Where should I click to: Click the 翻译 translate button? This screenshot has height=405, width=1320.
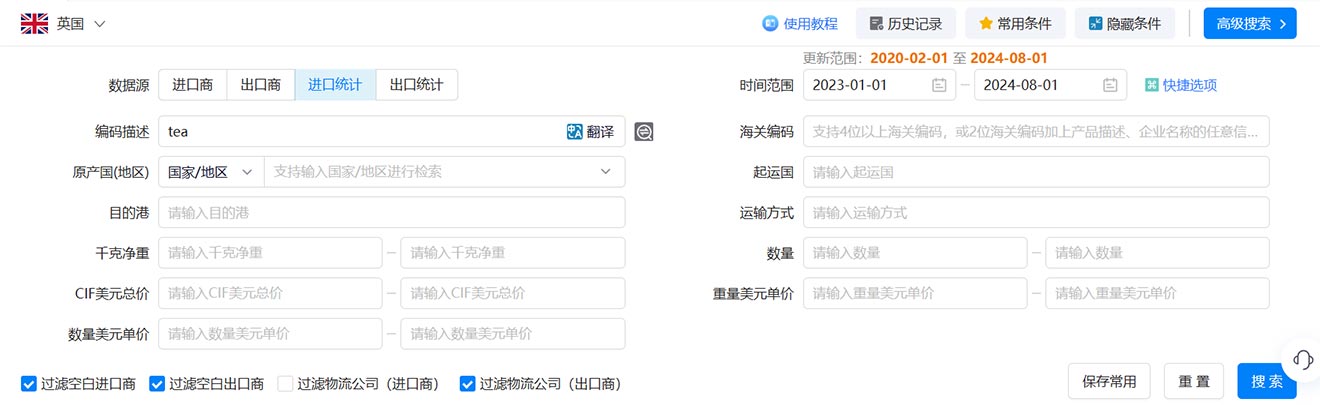pyautogui.click(x=590, y=131)
